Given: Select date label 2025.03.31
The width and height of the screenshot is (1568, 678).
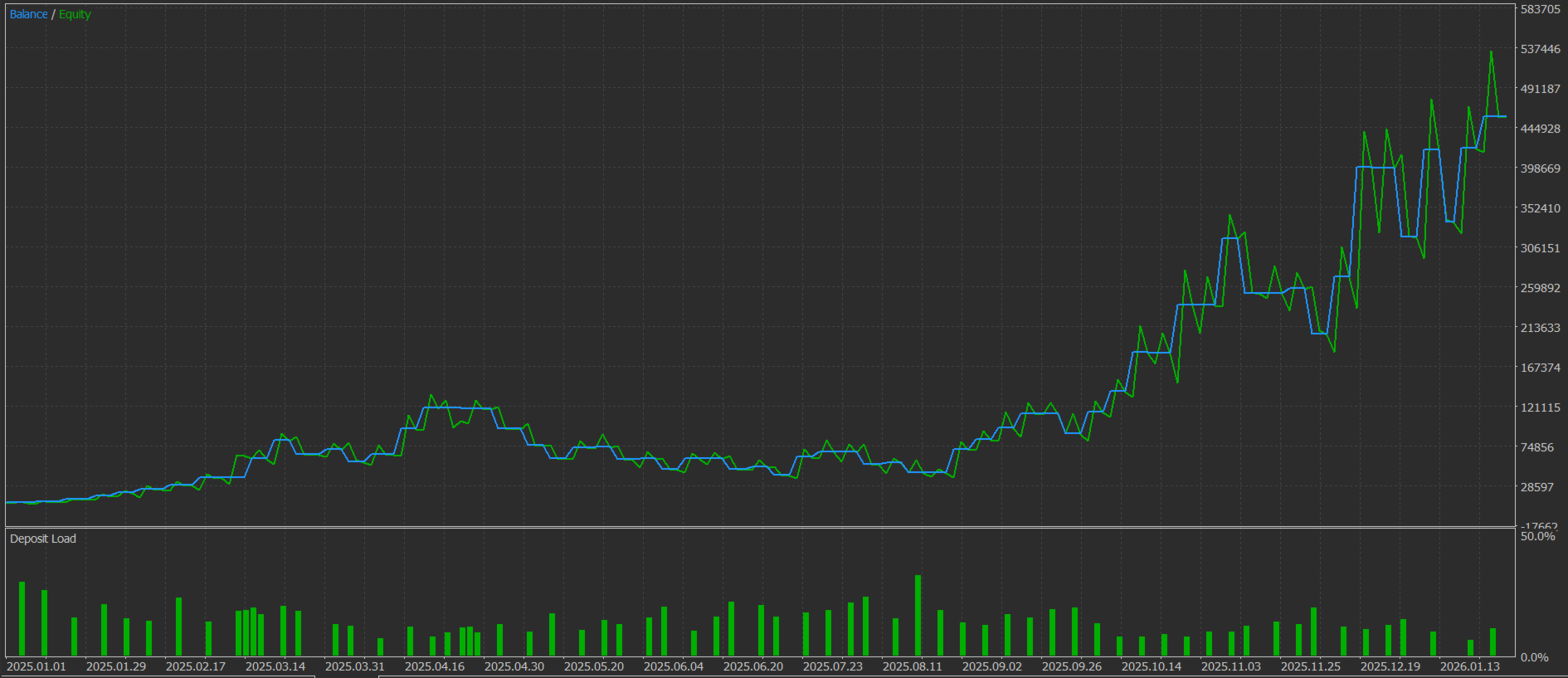Looking at the screenshot, I should pyautogui.click(x=355, y=666).
